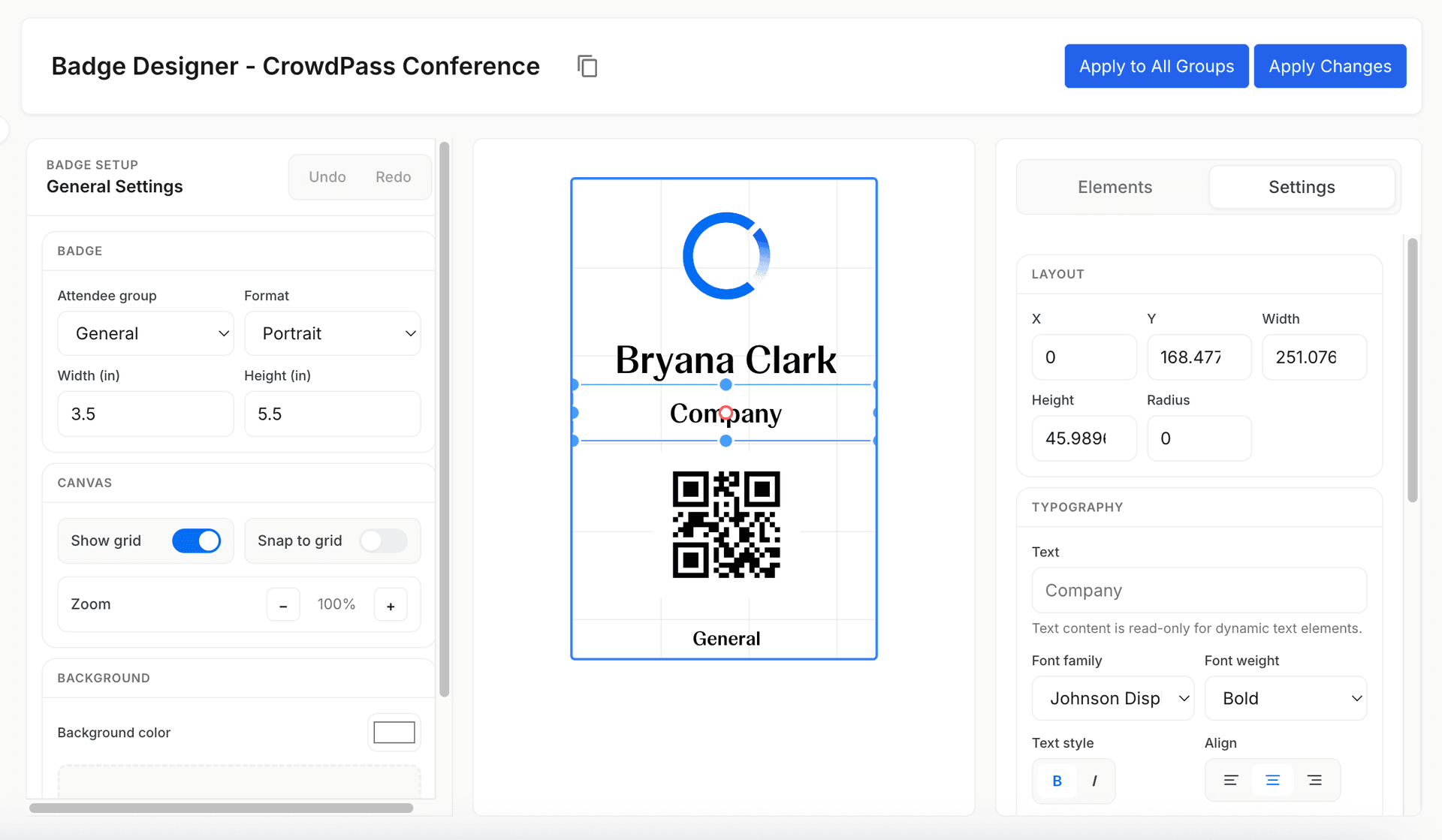1442x840 pixels.
Task: Switch to the Settings tab
Action: [1302, 187]
